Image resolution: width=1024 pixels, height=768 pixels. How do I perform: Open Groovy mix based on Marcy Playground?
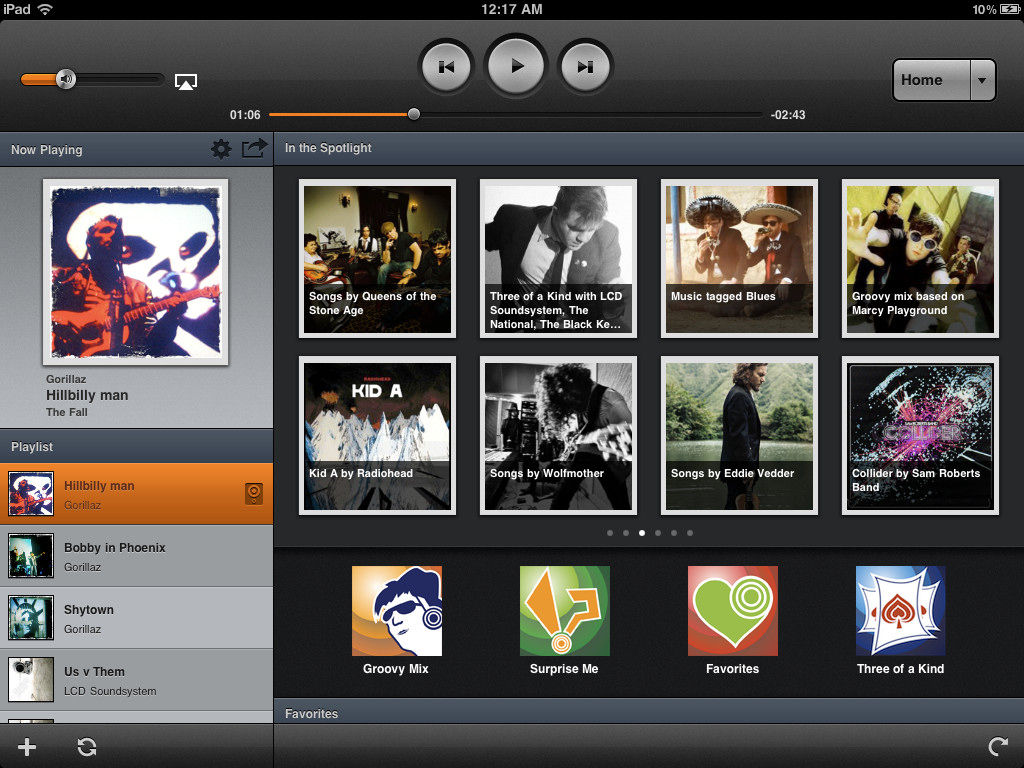coord(920,259)
